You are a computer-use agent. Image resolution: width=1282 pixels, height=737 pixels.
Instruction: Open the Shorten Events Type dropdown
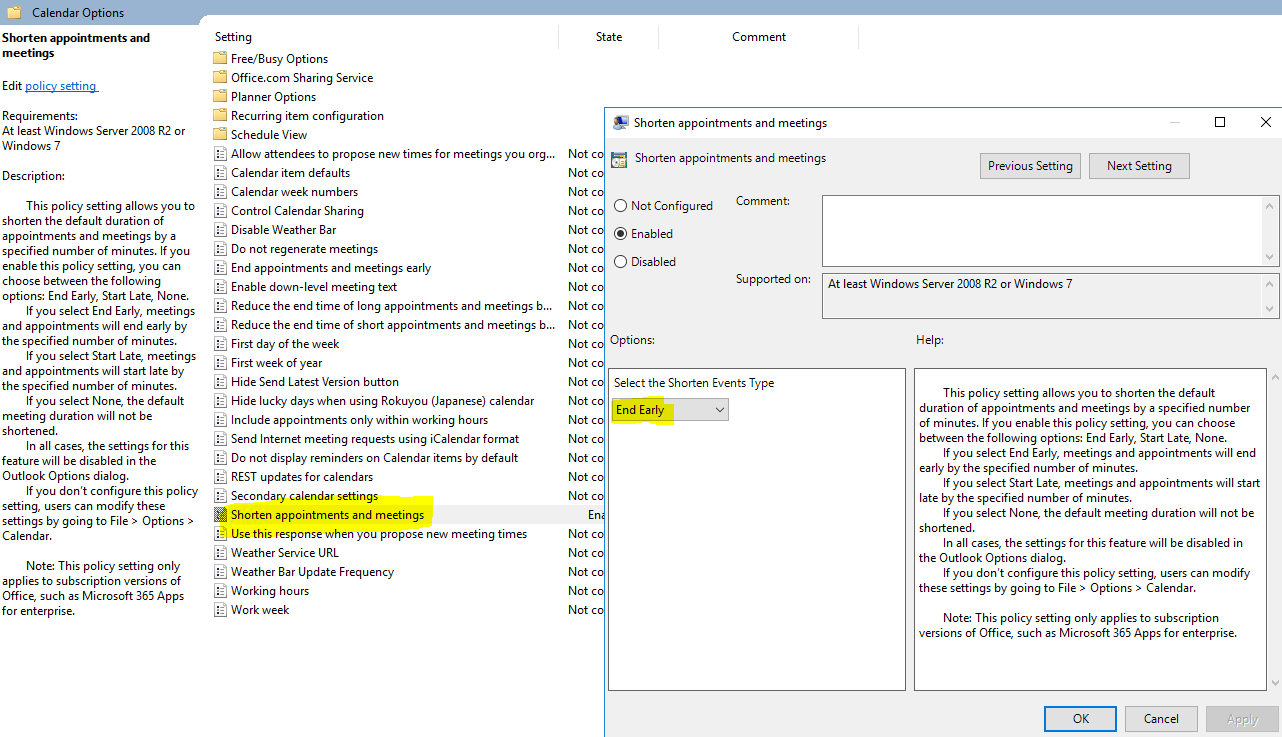coord(720,409)
